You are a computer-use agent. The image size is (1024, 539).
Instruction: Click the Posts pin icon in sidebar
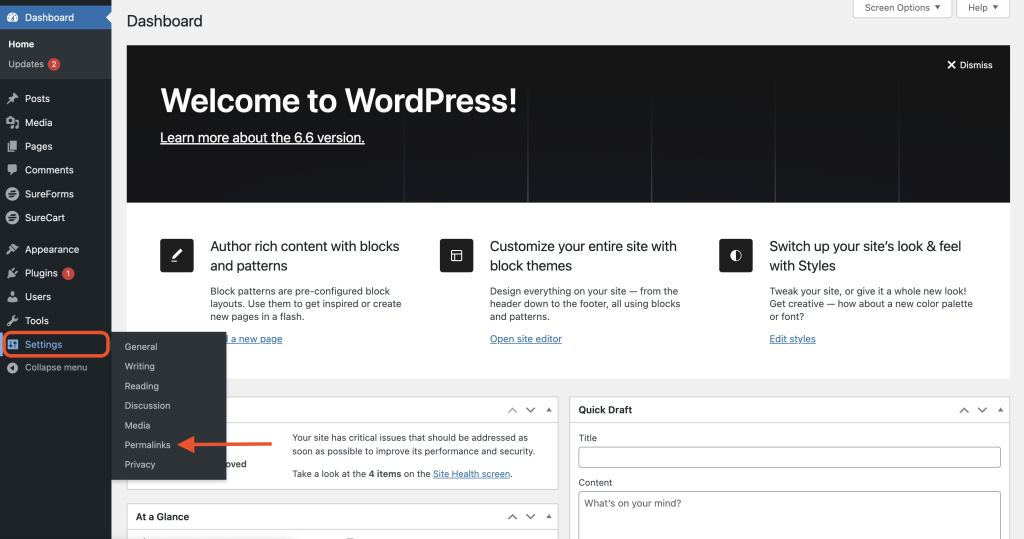pos(12,99)
